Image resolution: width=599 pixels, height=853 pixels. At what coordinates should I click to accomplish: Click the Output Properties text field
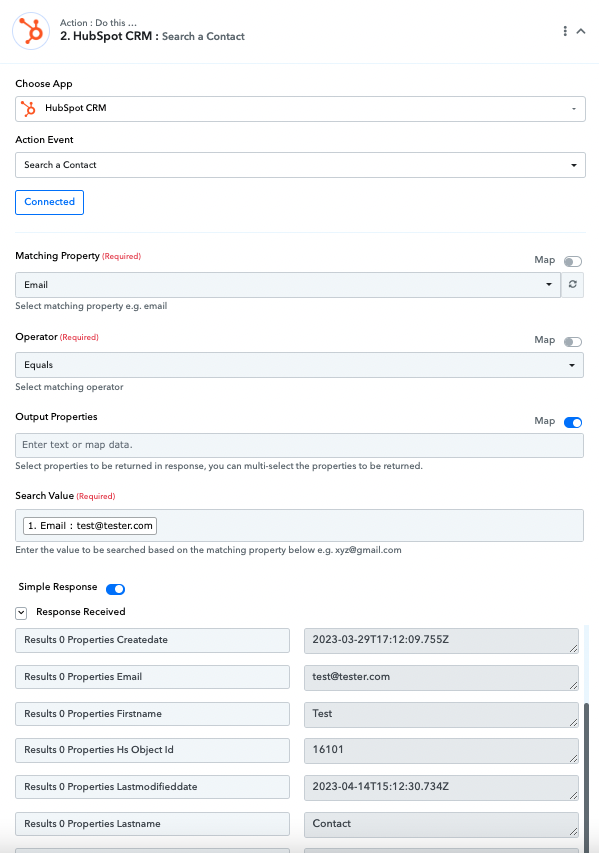click(299, 446)
